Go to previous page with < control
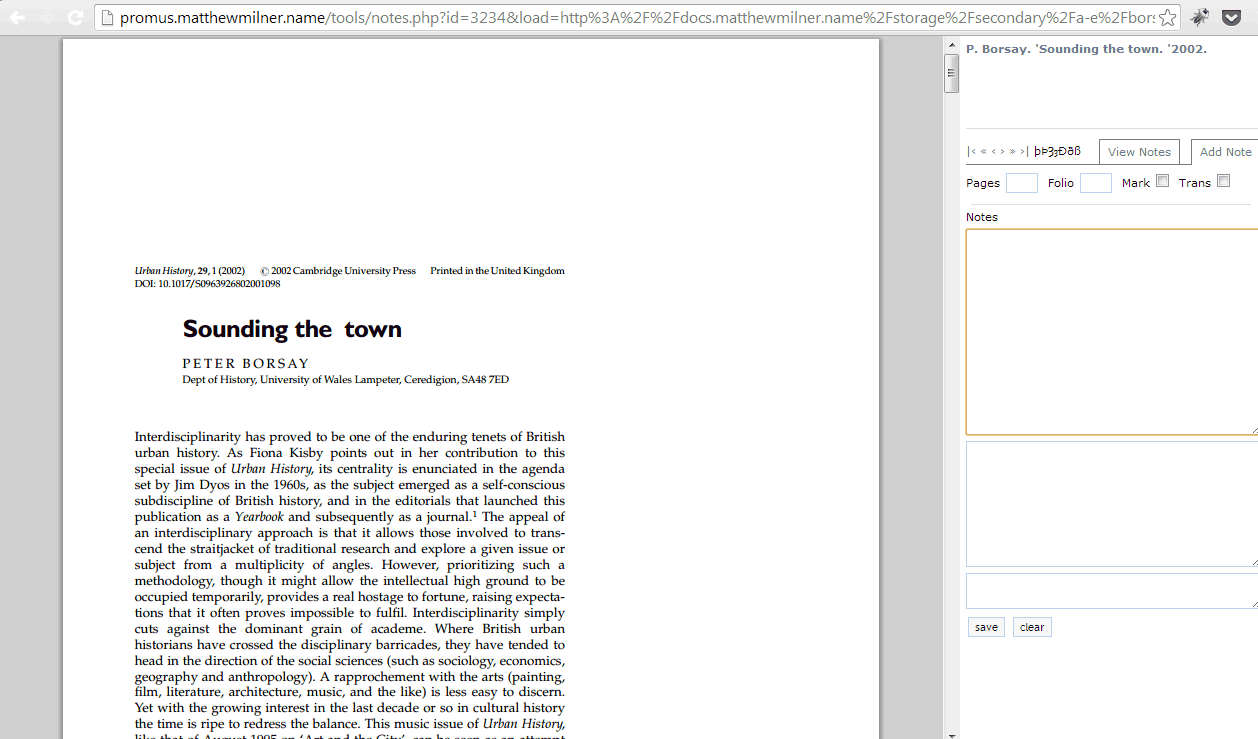 tap(994, 152)
